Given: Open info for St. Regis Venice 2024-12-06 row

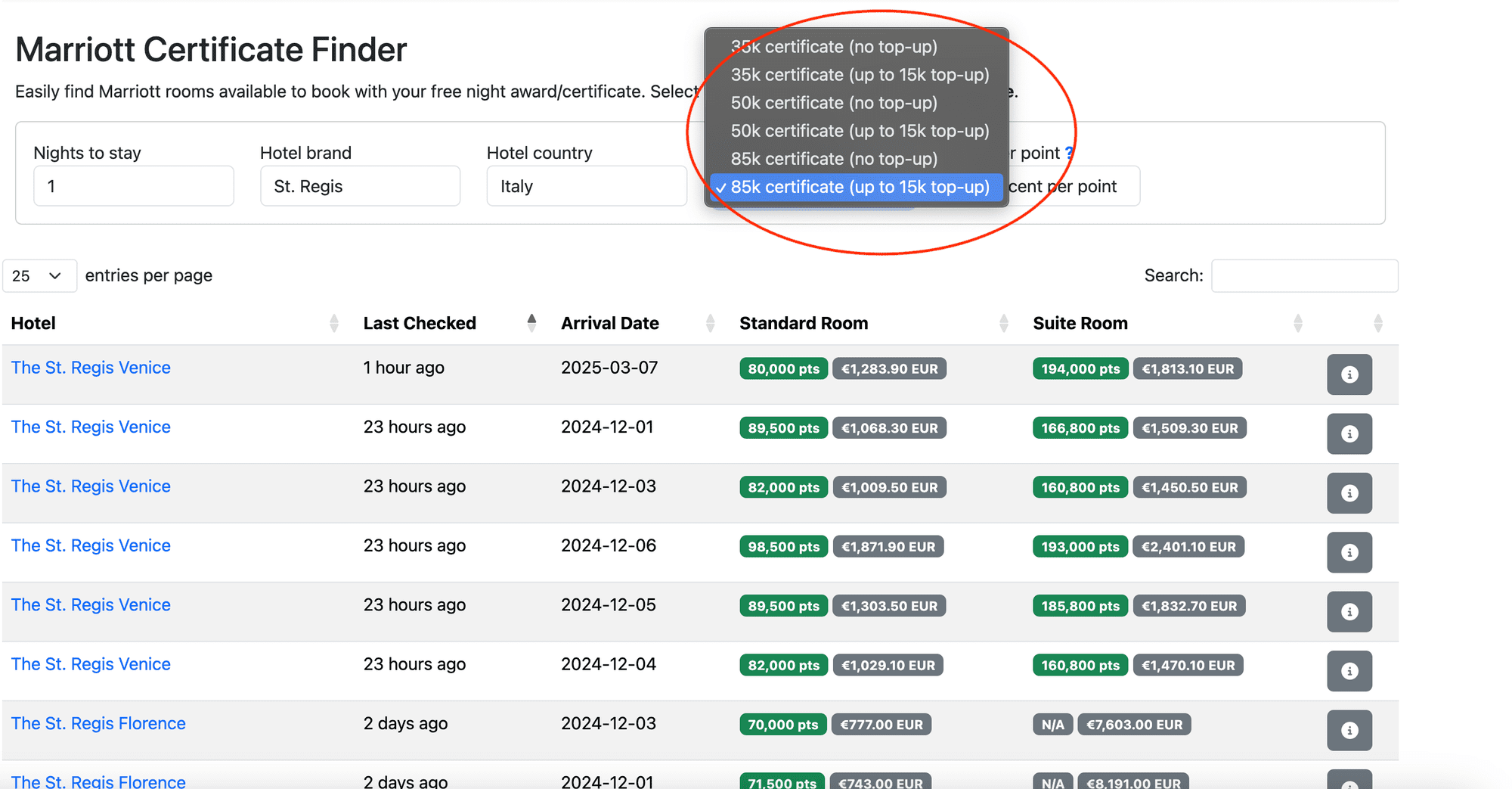Looking at the screenshot, I should (1349, 552).
